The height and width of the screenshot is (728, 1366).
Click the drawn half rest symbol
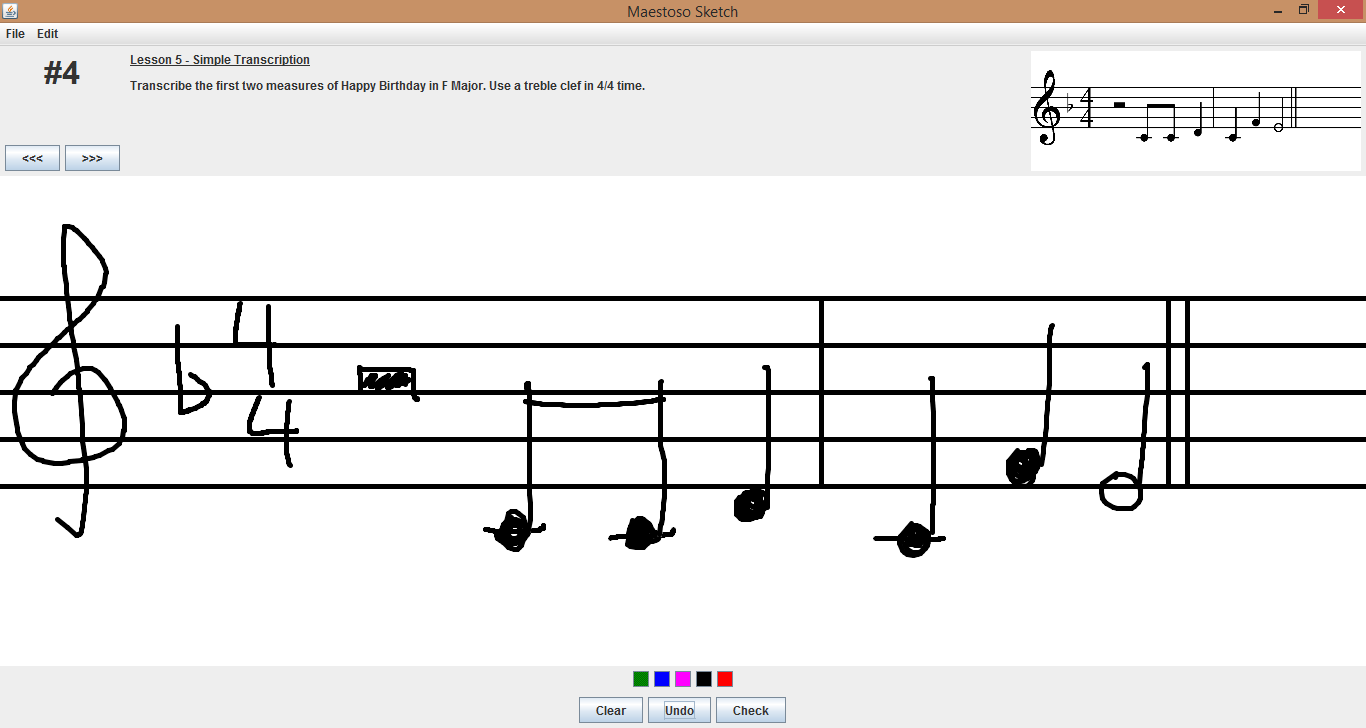[x=388, y=381]
